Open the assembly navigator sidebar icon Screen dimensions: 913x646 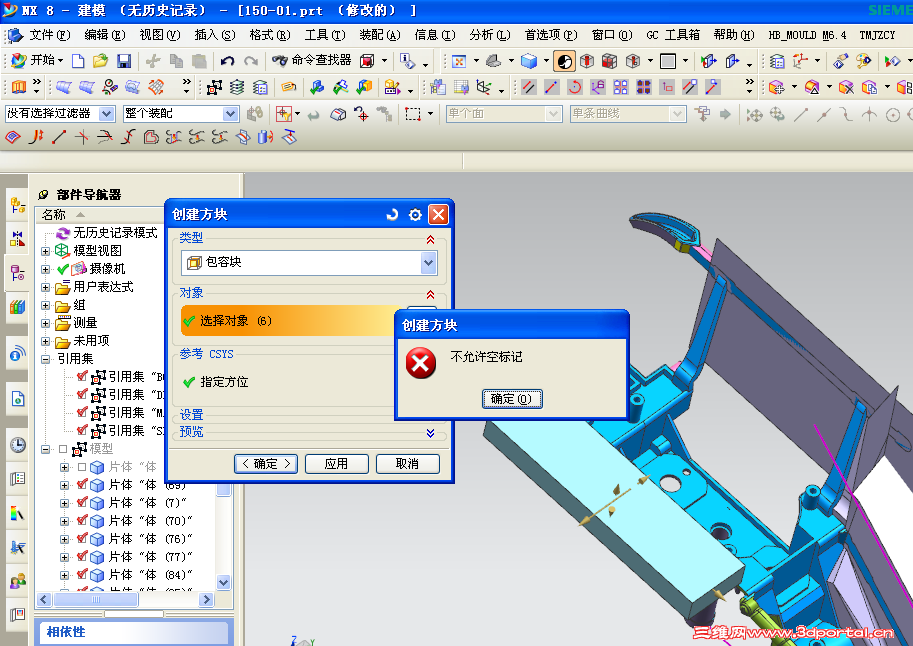click(17, 205)
